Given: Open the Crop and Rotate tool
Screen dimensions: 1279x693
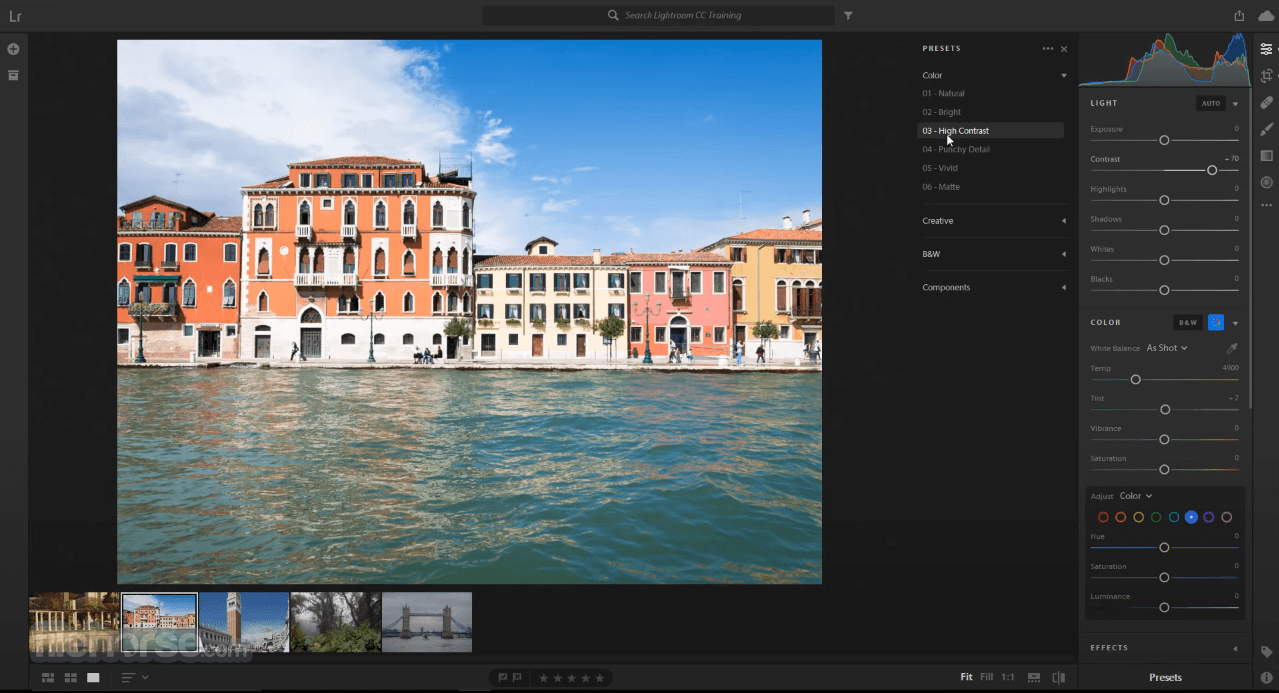Looking at the screenshot, I should click(1266, 76).
